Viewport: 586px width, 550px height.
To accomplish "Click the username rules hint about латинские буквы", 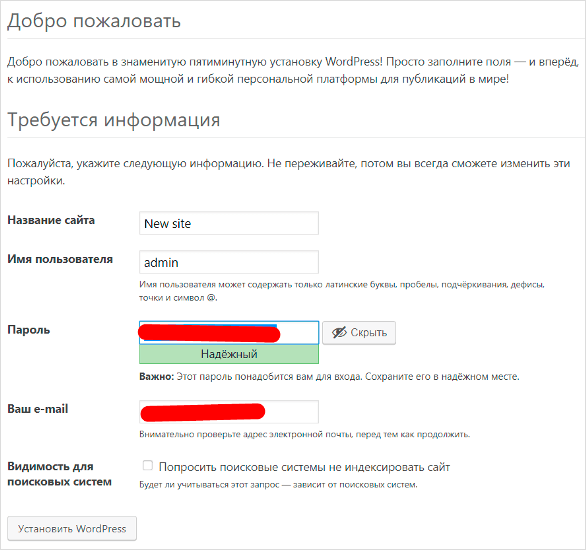I will pyautogui.click(x=342, y=291).
